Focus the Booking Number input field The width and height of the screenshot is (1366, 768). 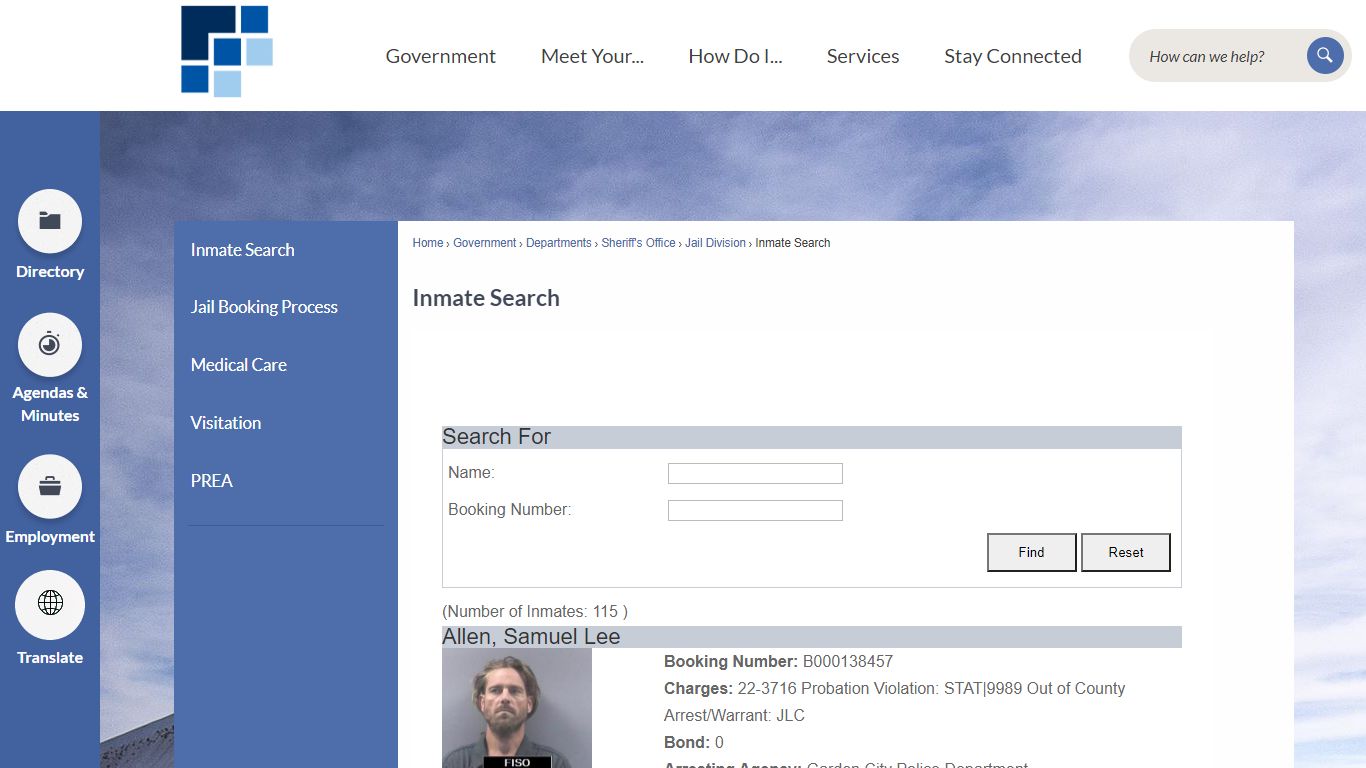(755, 511)
